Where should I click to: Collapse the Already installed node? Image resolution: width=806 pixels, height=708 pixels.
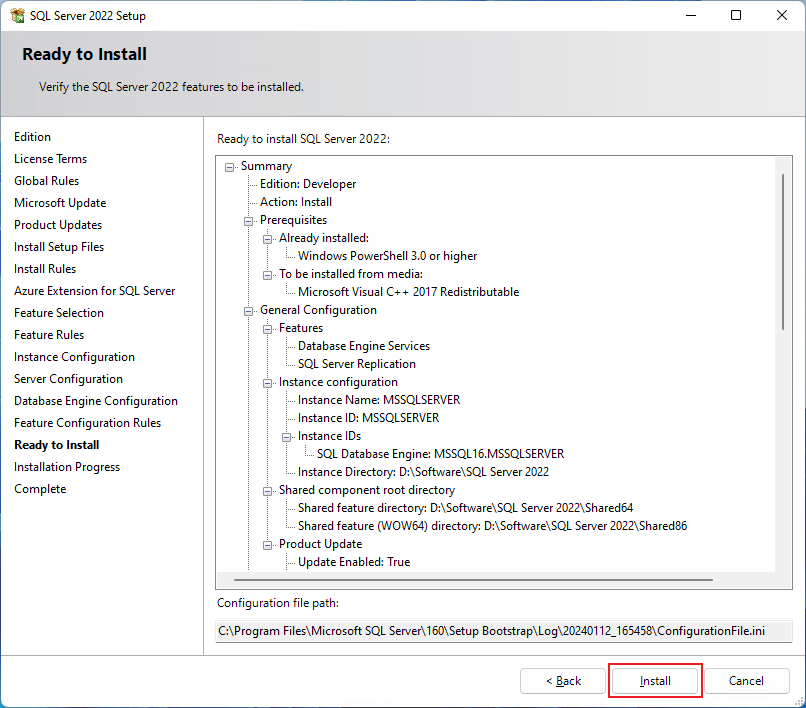tap(267, 239)
